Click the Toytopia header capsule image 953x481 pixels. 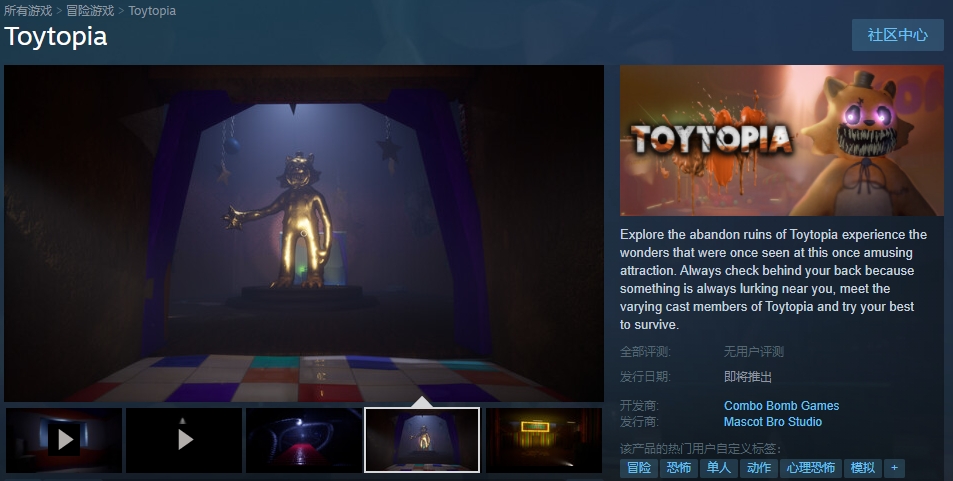coord(782,140)
